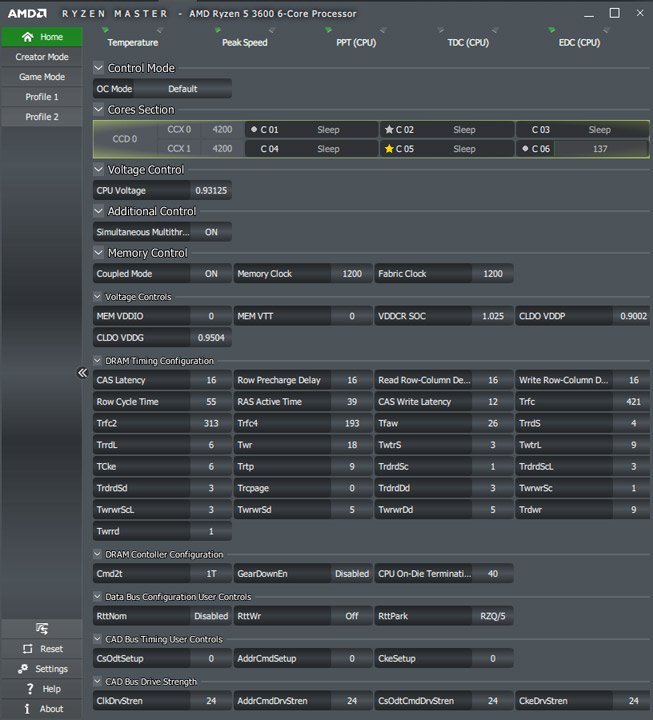Image resolution: width=653 pixels, height=720 pixels.
Task: Click the AMD logo in title bar
Action: point(27,13)
